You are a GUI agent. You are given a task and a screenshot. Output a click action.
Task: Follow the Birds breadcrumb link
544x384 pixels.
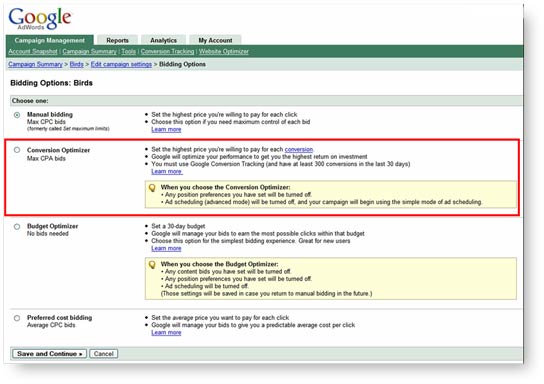pyautogui.click(x=77, y=64)
